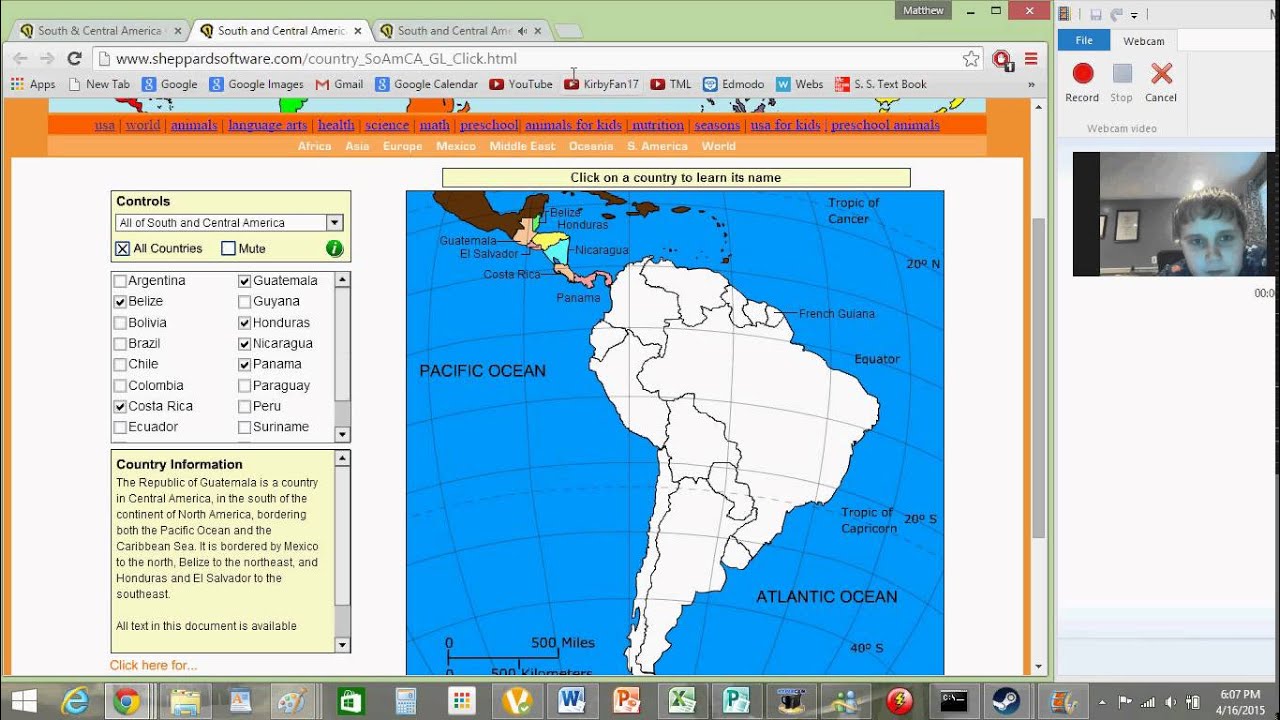The image size is (1280, 720).
Task: Click the Cancel red X icon
Action: point(1161,74)
